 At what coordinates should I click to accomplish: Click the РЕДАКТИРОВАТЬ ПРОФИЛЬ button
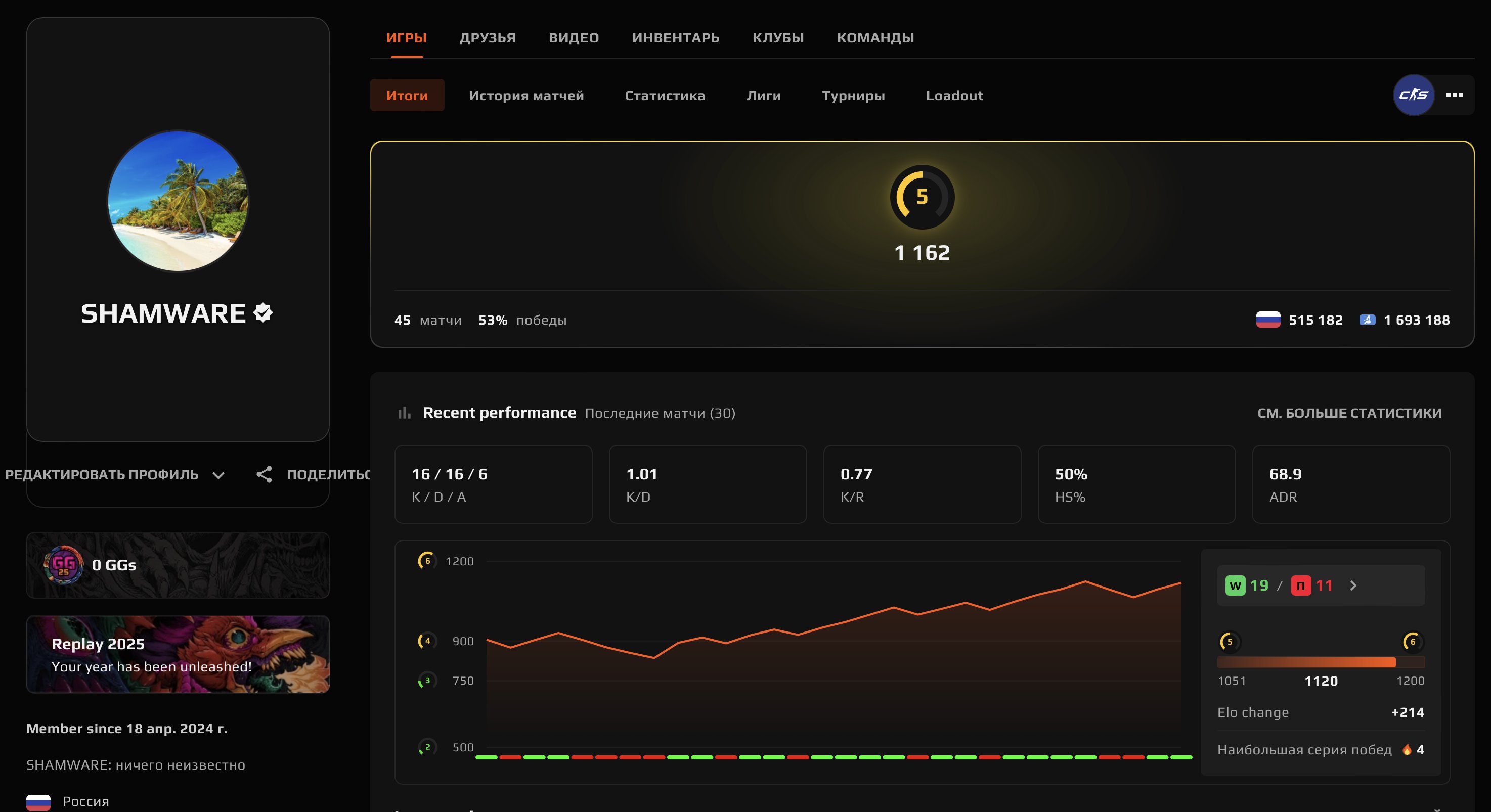click(101, 475)
